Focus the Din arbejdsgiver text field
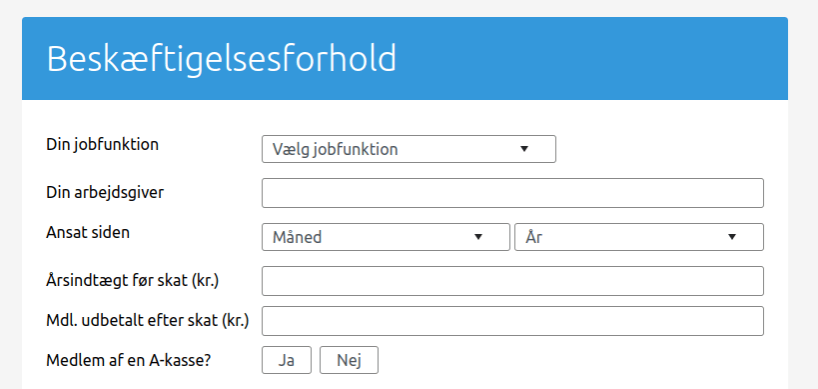This screenshot has height=389, width=818. click(x=513, y=193)
